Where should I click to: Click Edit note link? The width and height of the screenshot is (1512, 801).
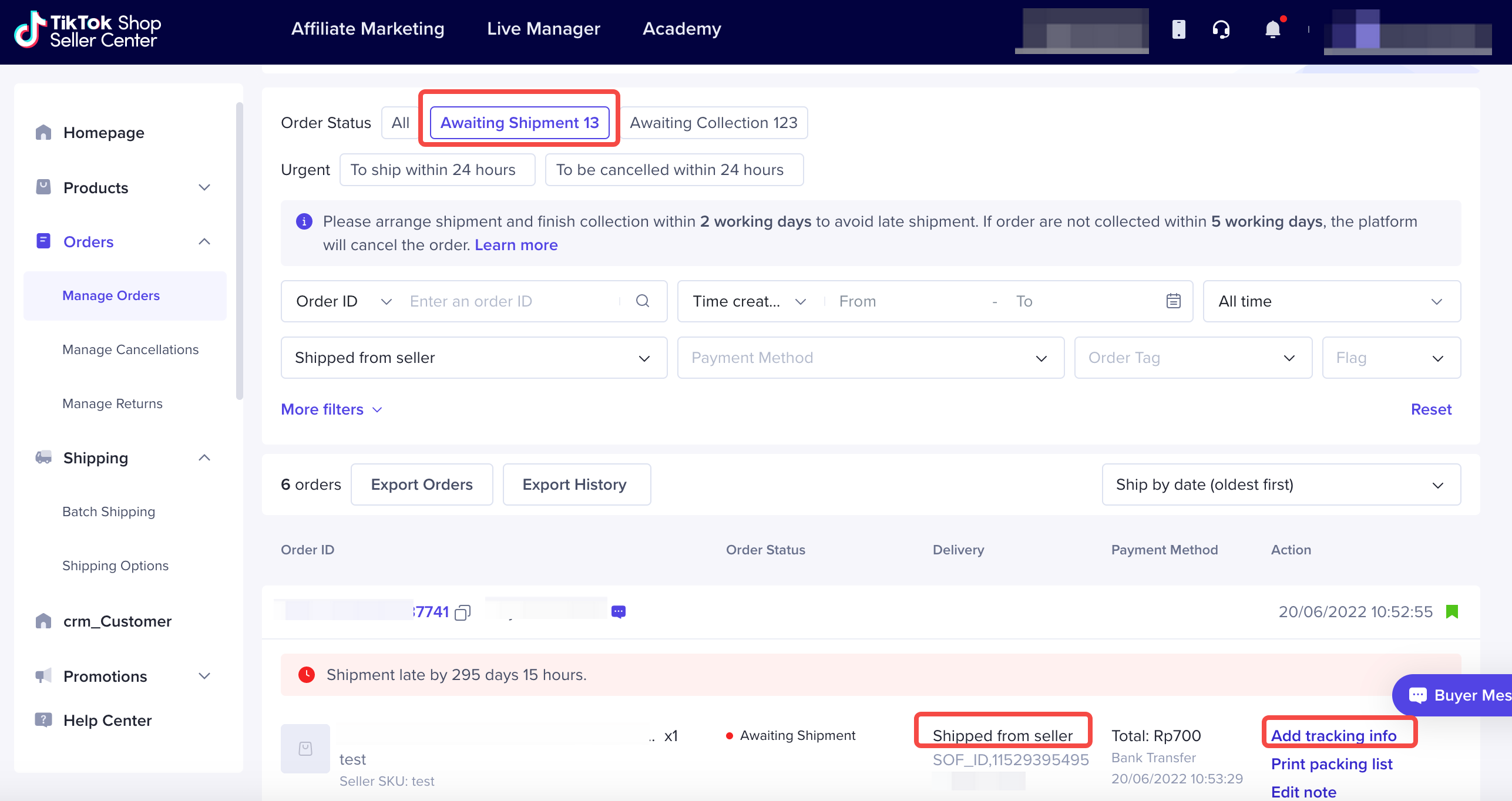pyautogui.click(x=1303, y=792)
